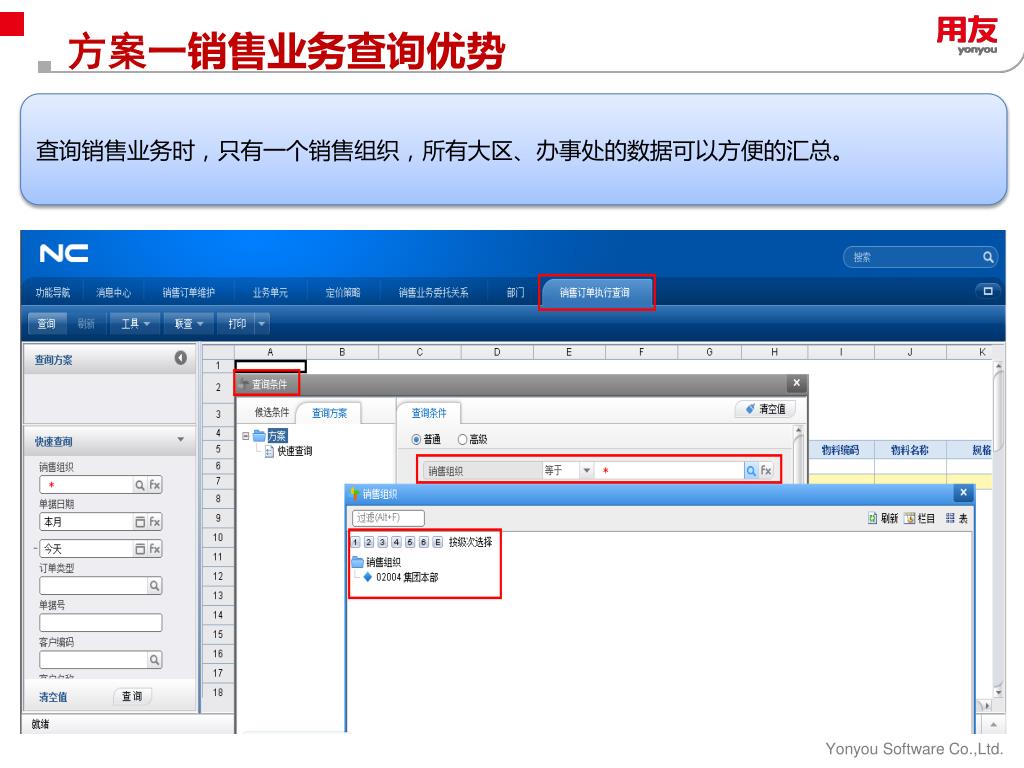Select 02004 集团本部 tree node
This screenshot has width=1024, height=768.
(x=407, y=577)
